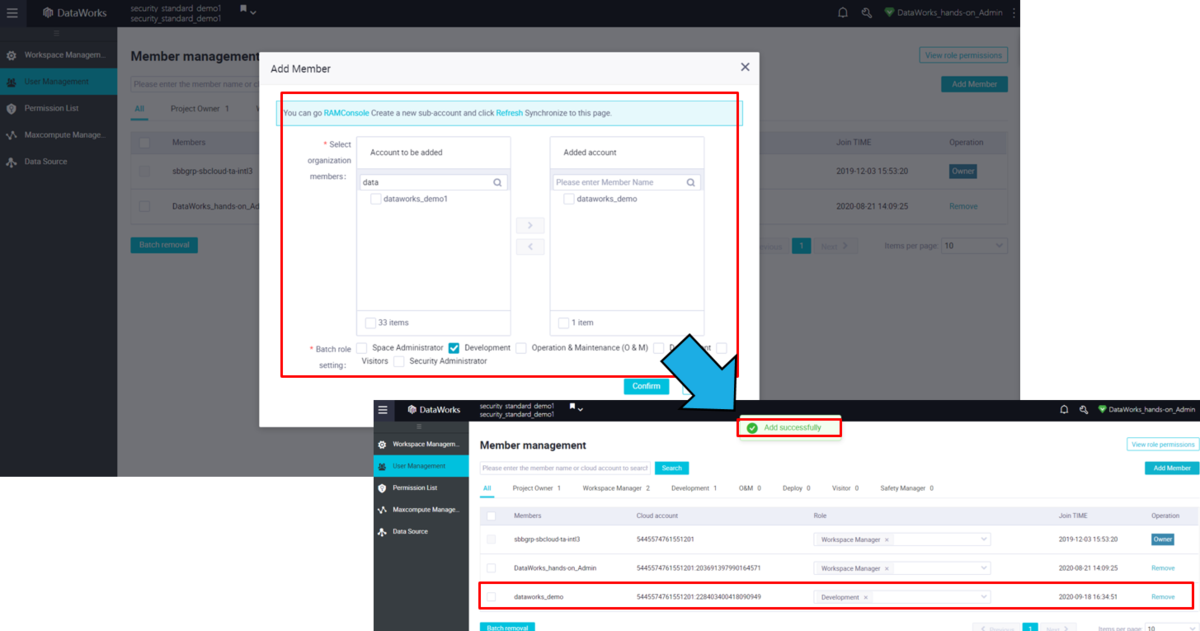Move account left with transfer arrow button
The width and height of the screenshot is (1200, 631).
pos(530,246)
